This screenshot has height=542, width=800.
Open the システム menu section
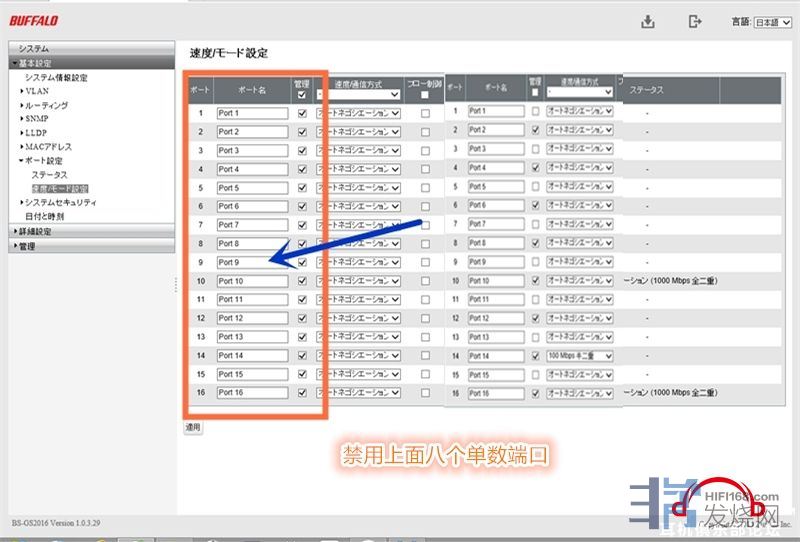[x=33, y=48]
